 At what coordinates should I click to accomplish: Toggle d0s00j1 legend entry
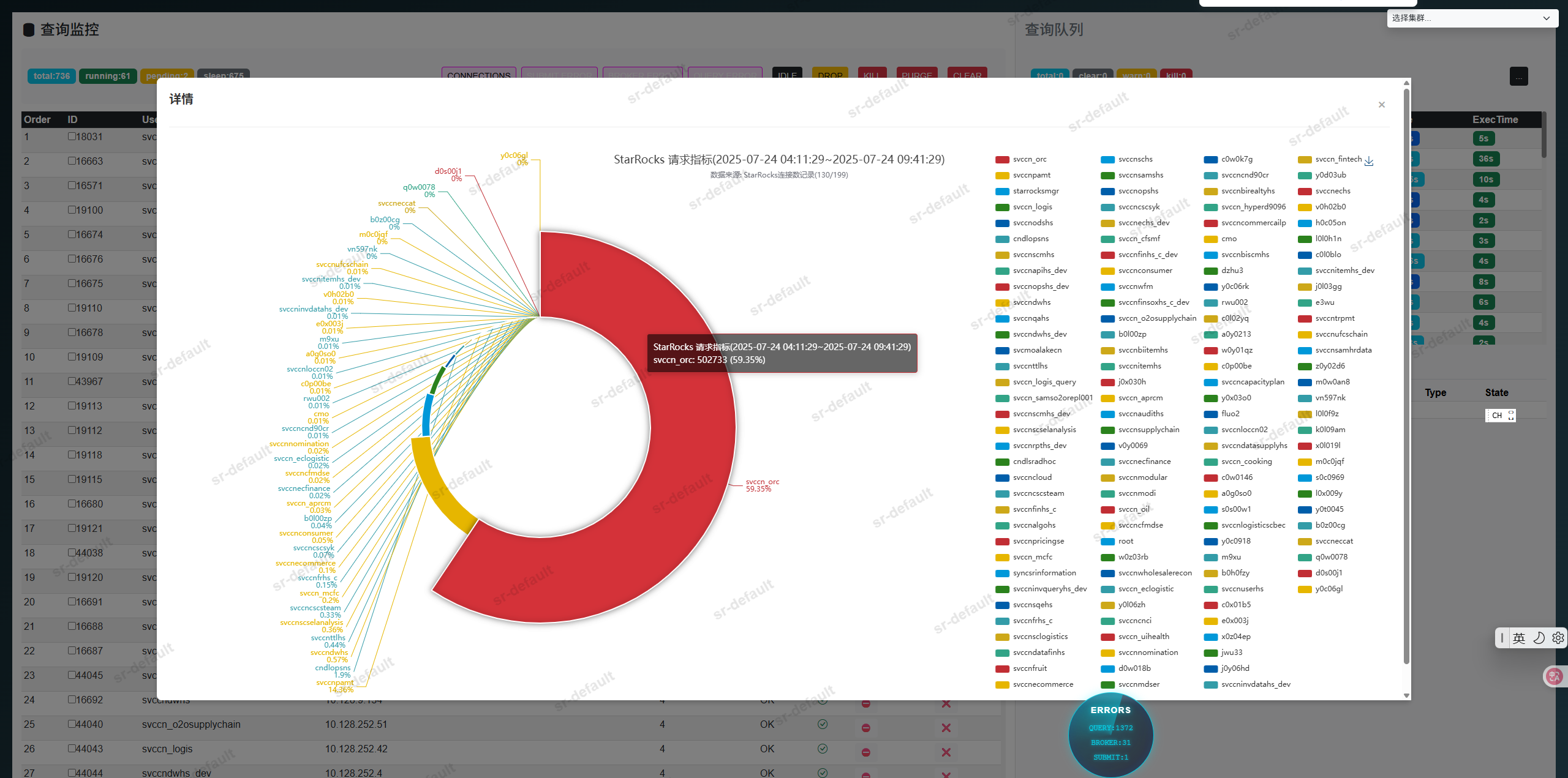pyautogui.click(x=1321, y=573)
